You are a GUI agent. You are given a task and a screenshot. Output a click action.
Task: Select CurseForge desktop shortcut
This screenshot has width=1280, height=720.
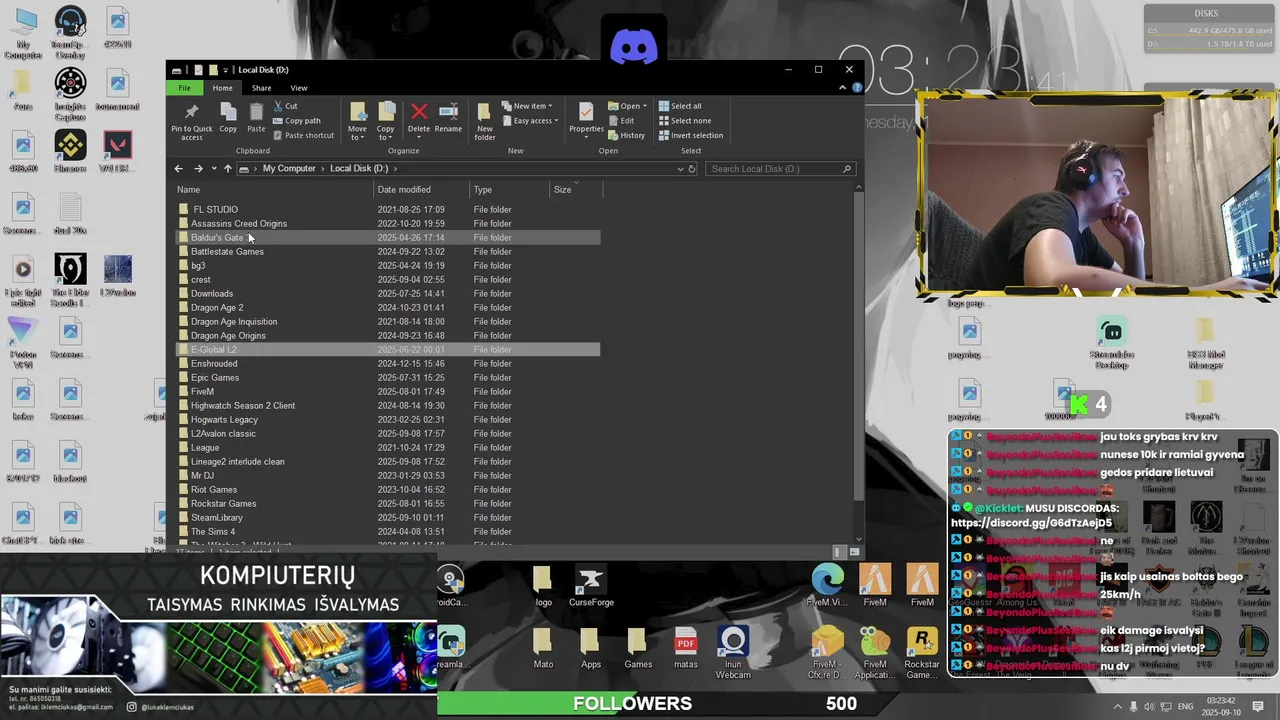[591, 587]
